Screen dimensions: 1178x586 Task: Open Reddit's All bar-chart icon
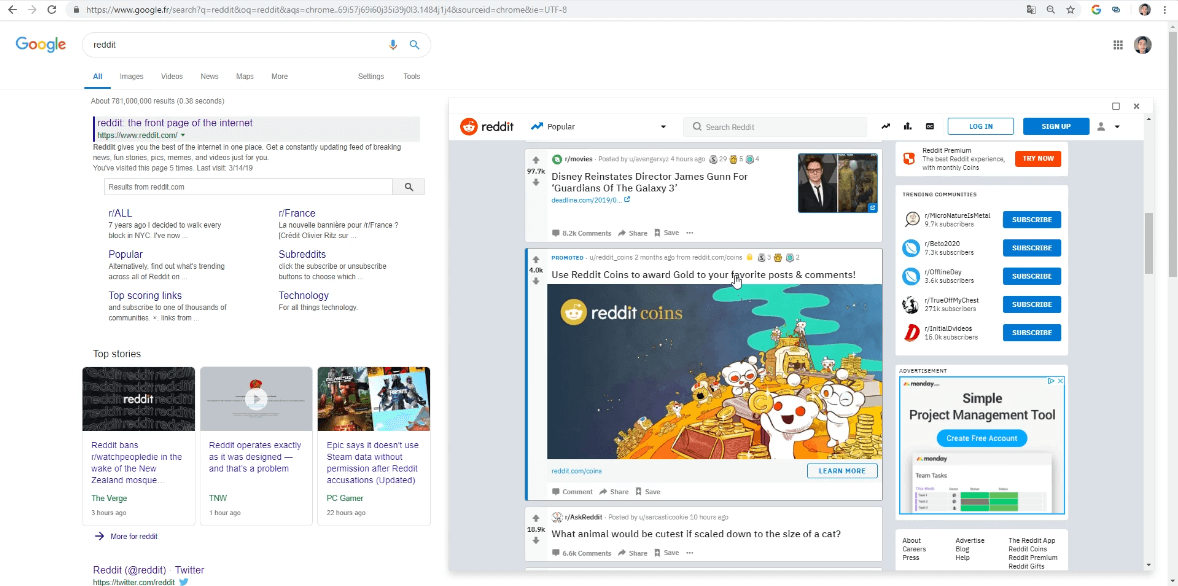point(908,127)
